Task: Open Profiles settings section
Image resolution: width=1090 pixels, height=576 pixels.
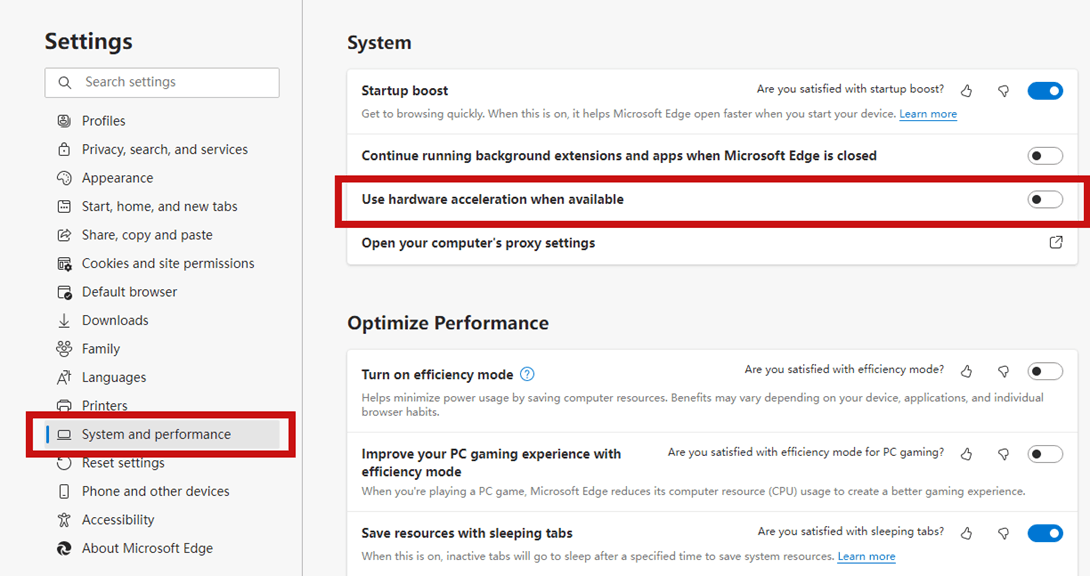Action: 103,121
